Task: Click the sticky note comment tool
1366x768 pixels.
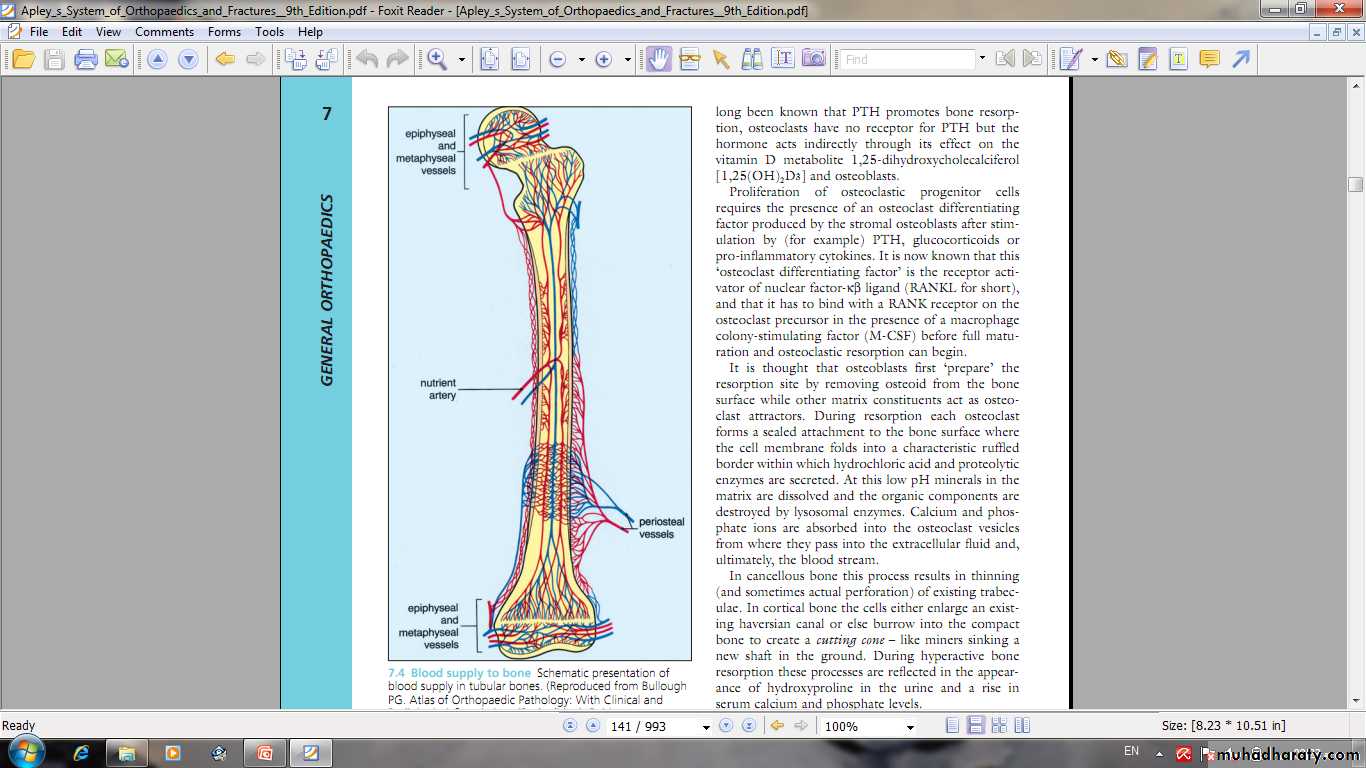Action: tap(1209, 60)
